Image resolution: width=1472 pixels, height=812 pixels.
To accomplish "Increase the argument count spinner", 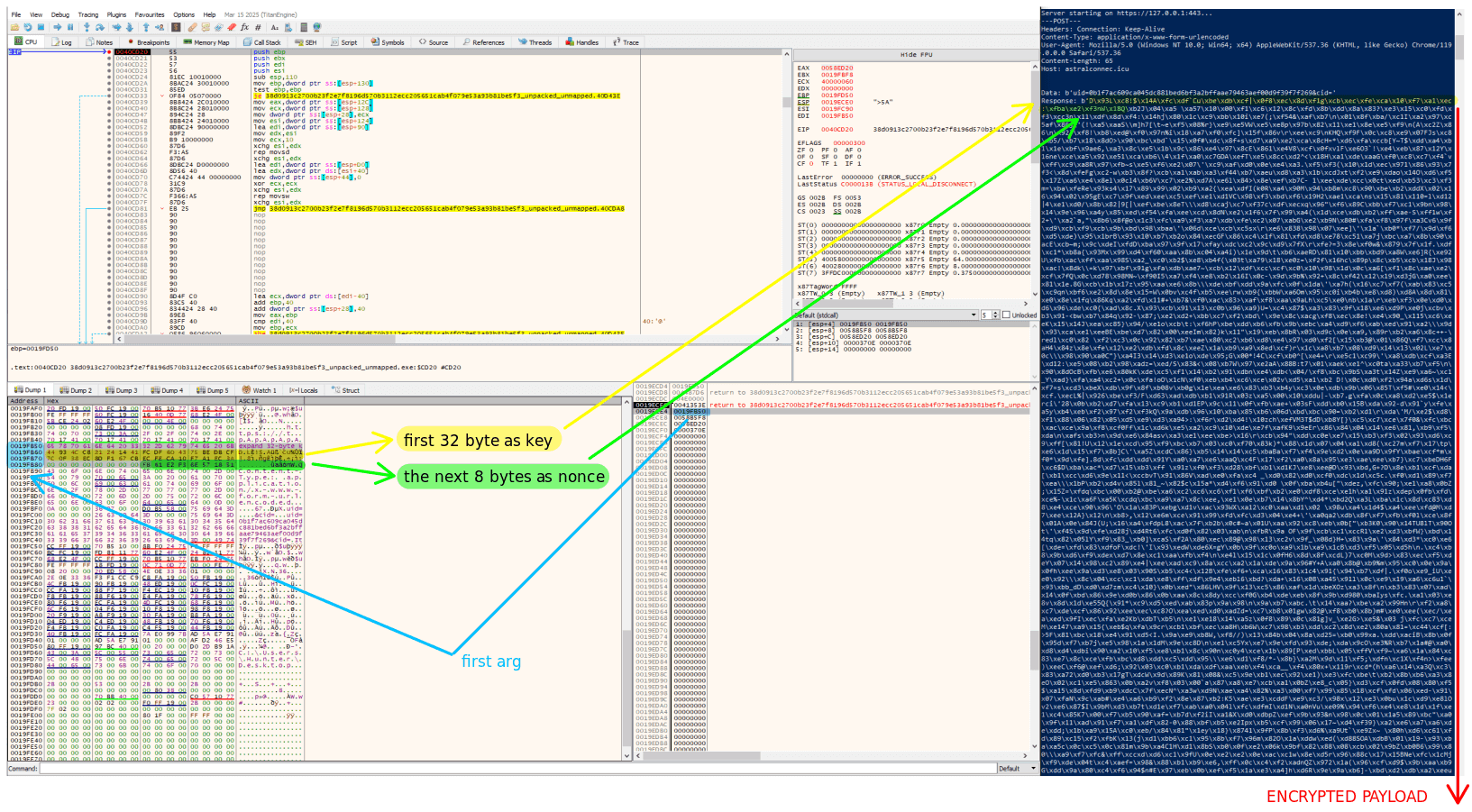I will pos(995,313).
